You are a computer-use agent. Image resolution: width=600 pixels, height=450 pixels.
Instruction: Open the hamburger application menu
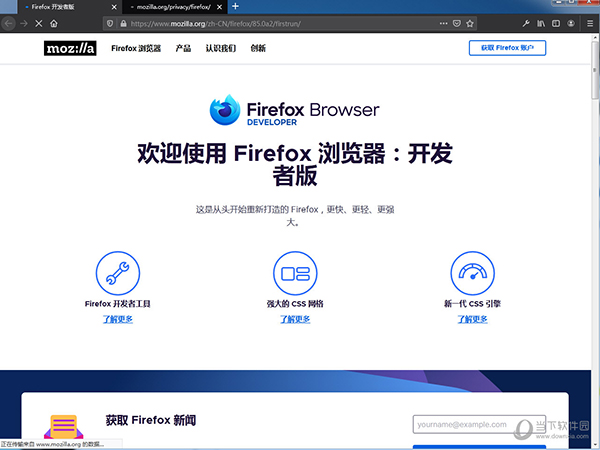pyautogui.click(x=590, y=23)
